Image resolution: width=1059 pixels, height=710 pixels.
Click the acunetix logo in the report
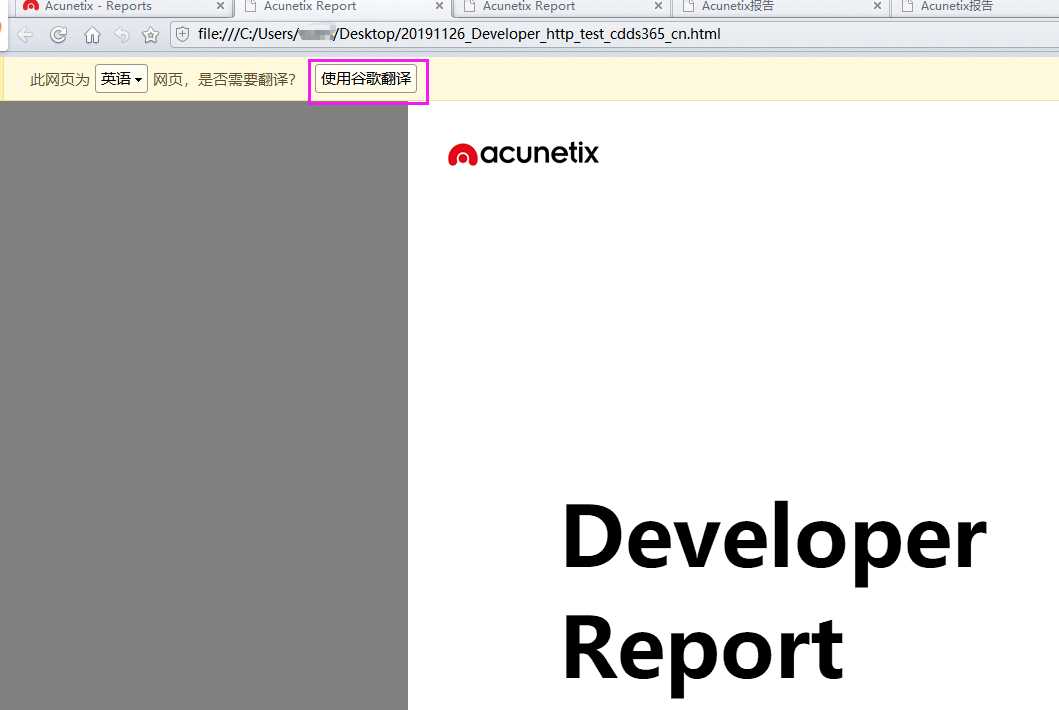pyautogui.click(x=523, y=154)
